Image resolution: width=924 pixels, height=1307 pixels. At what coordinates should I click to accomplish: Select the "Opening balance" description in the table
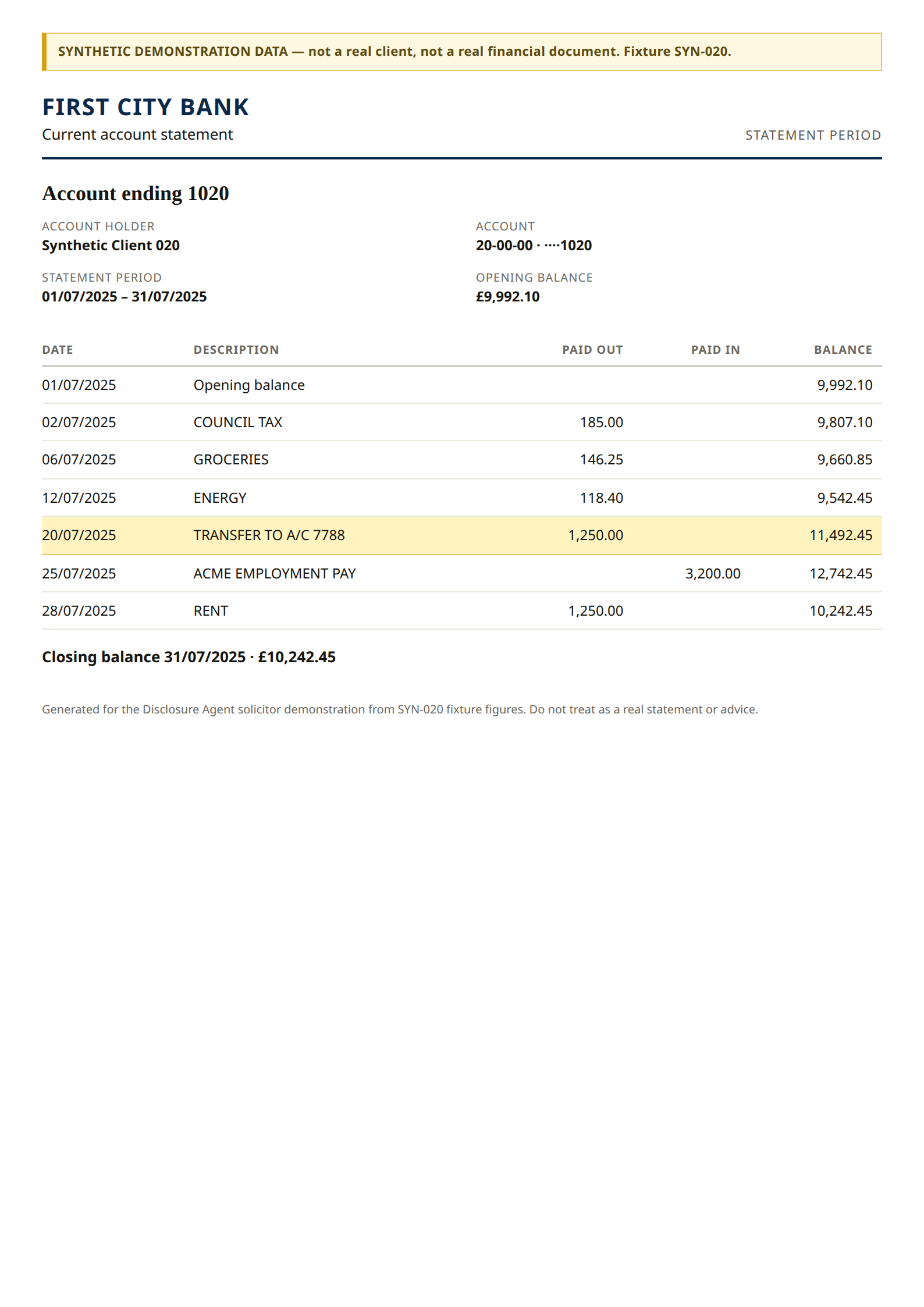249,385
